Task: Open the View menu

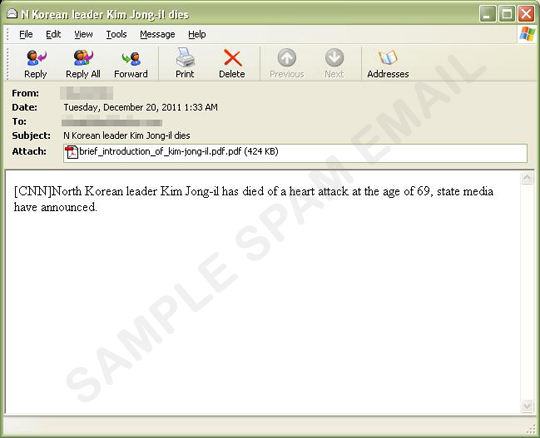Action: (x=83, y=34)
